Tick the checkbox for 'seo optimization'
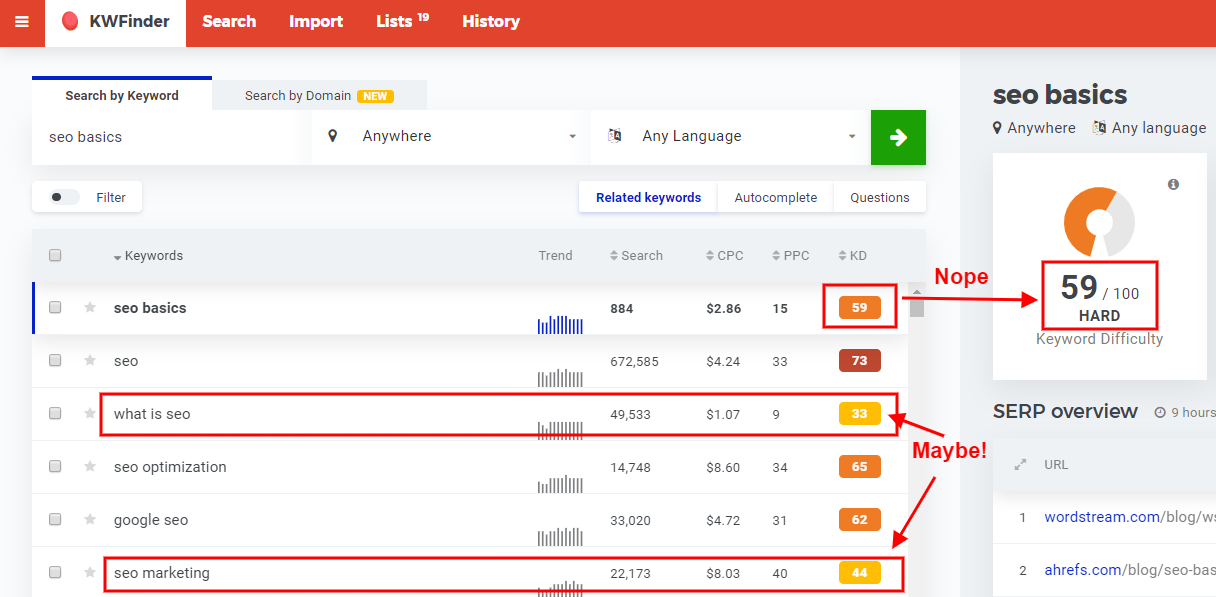This screenshot has height=597, width=1216. pos(55,467)
